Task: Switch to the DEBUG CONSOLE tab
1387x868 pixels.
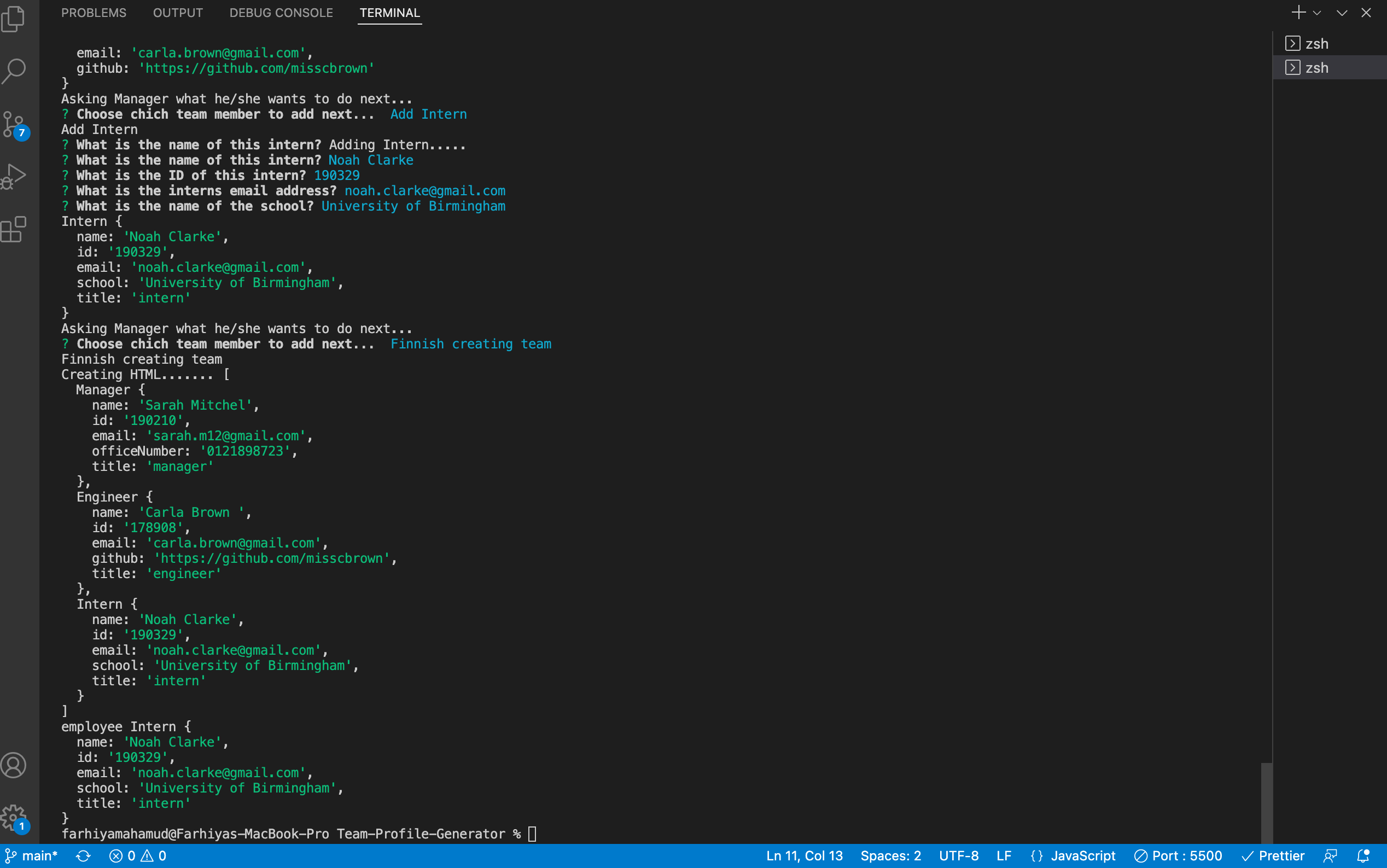Action: (x=281, y=13)
